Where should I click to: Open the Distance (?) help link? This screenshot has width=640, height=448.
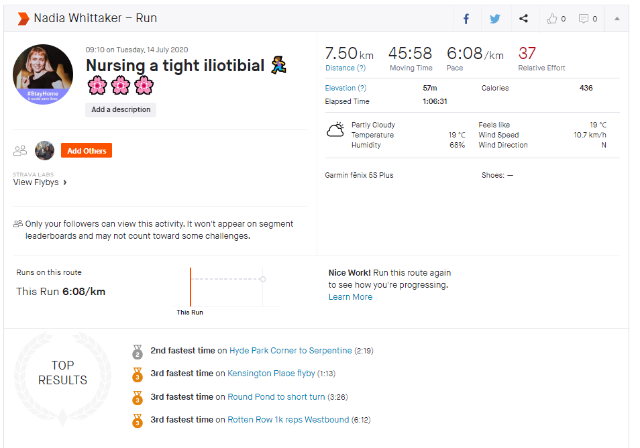point(345,68)
